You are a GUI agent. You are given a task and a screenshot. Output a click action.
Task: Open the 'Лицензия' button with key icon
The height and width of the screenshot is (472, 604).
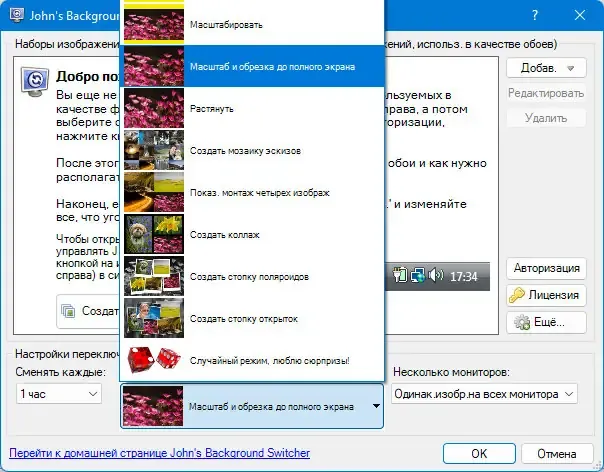[x=546, y=295]
